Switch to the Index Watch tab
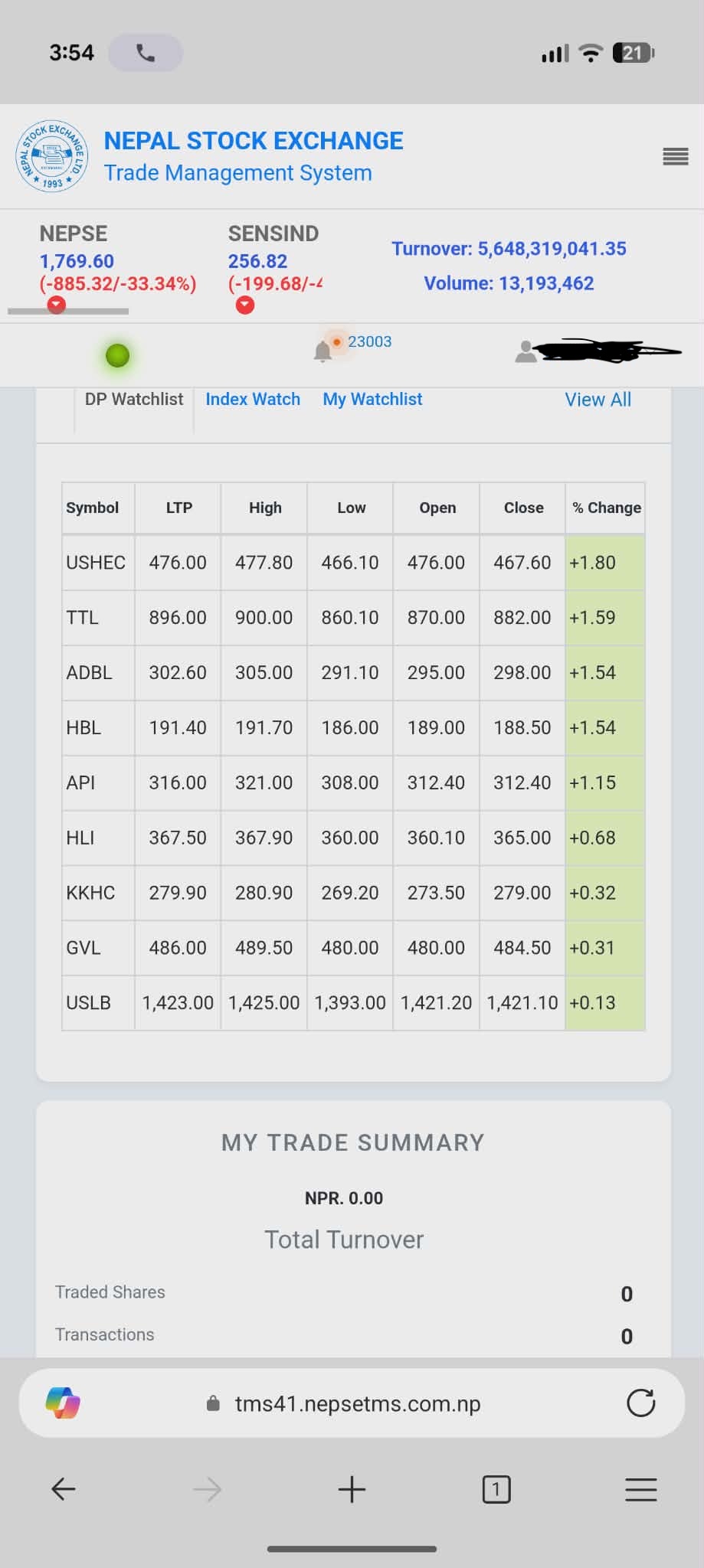Viewport: 704px width, 1568px height. [253, 400]
